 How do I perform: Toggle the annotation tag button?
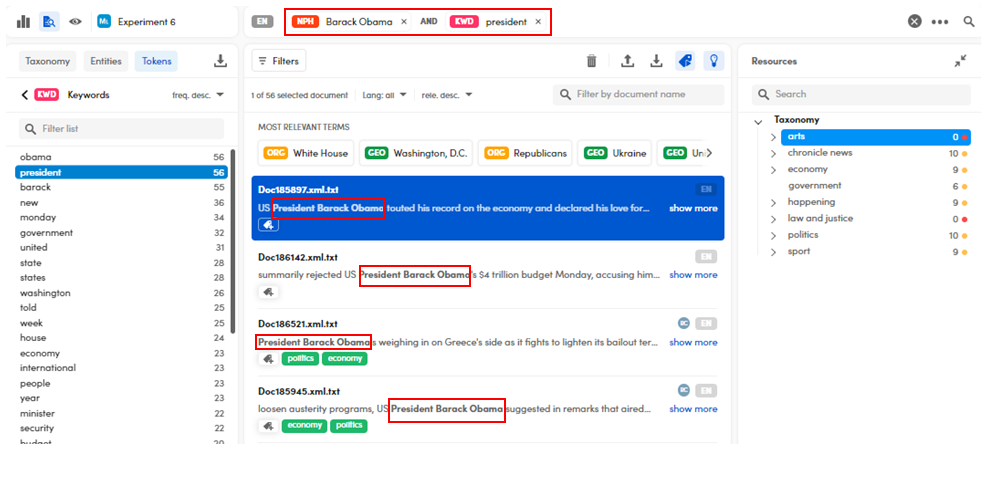pos(685,61)
